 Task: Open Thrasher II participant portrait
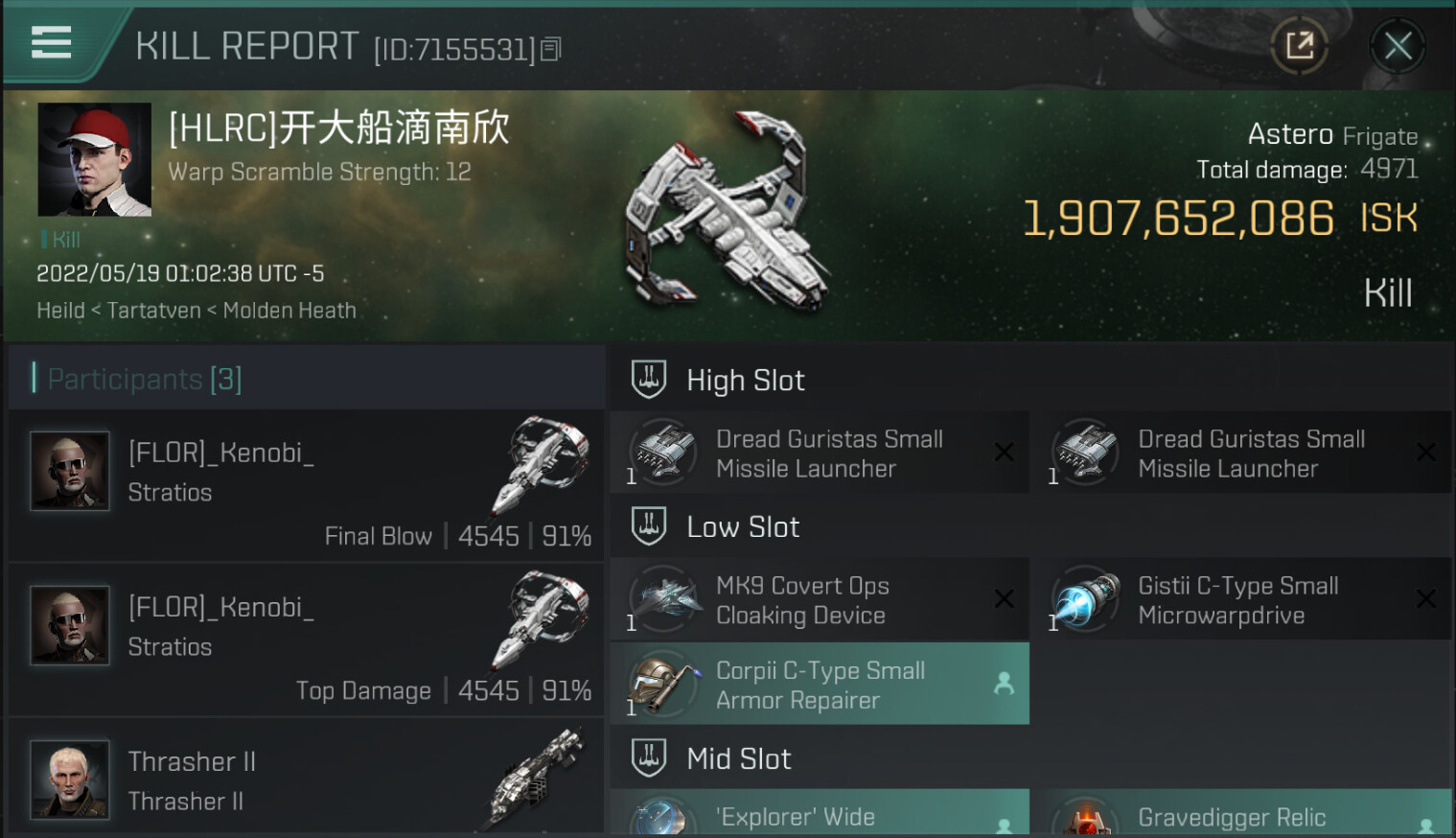[x=70, y=779]
